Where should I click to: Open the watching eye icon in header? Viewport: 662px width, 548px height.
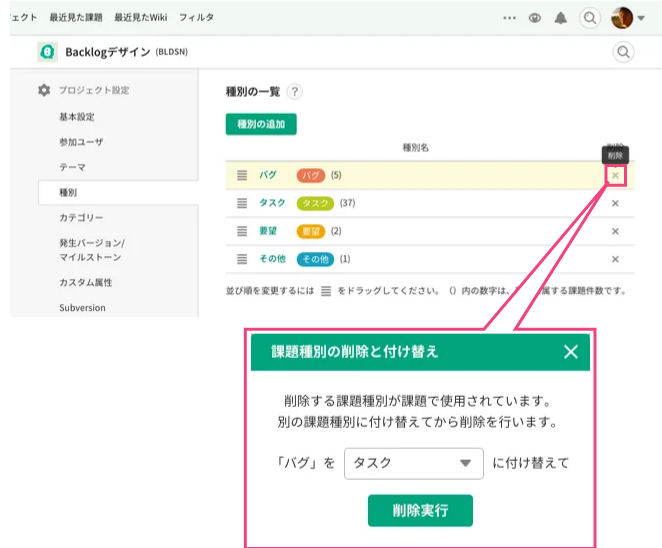(535, 18)
